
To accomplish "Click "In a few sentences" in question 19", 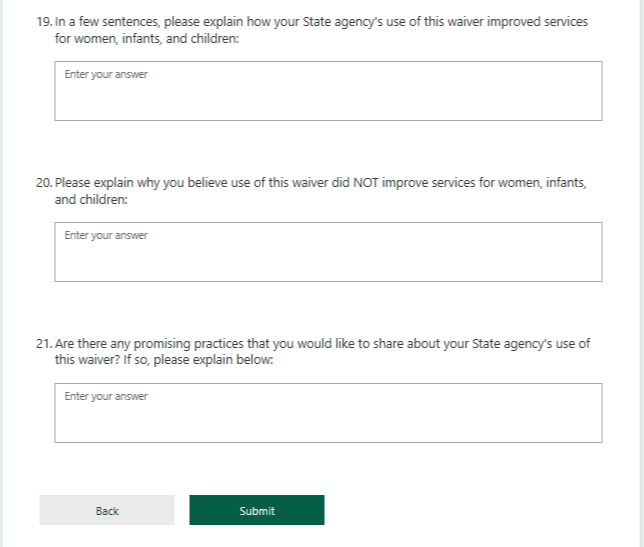I will click(x=104, y=22).
